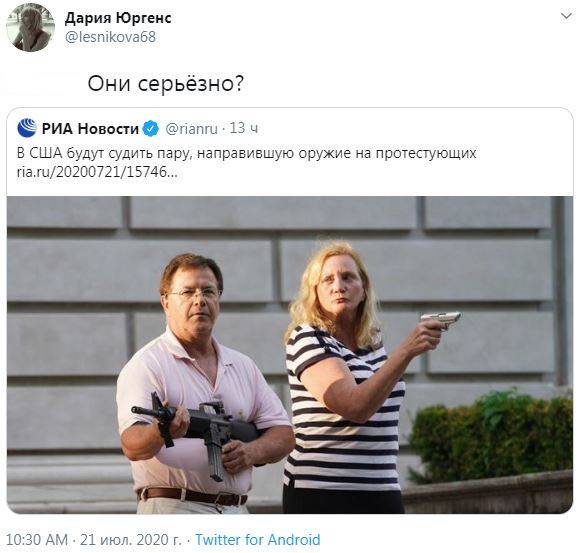The height and width of the screenshot is (553, 579).
Task: Click the man in pink shirt photo
Action: coord(201,384)
